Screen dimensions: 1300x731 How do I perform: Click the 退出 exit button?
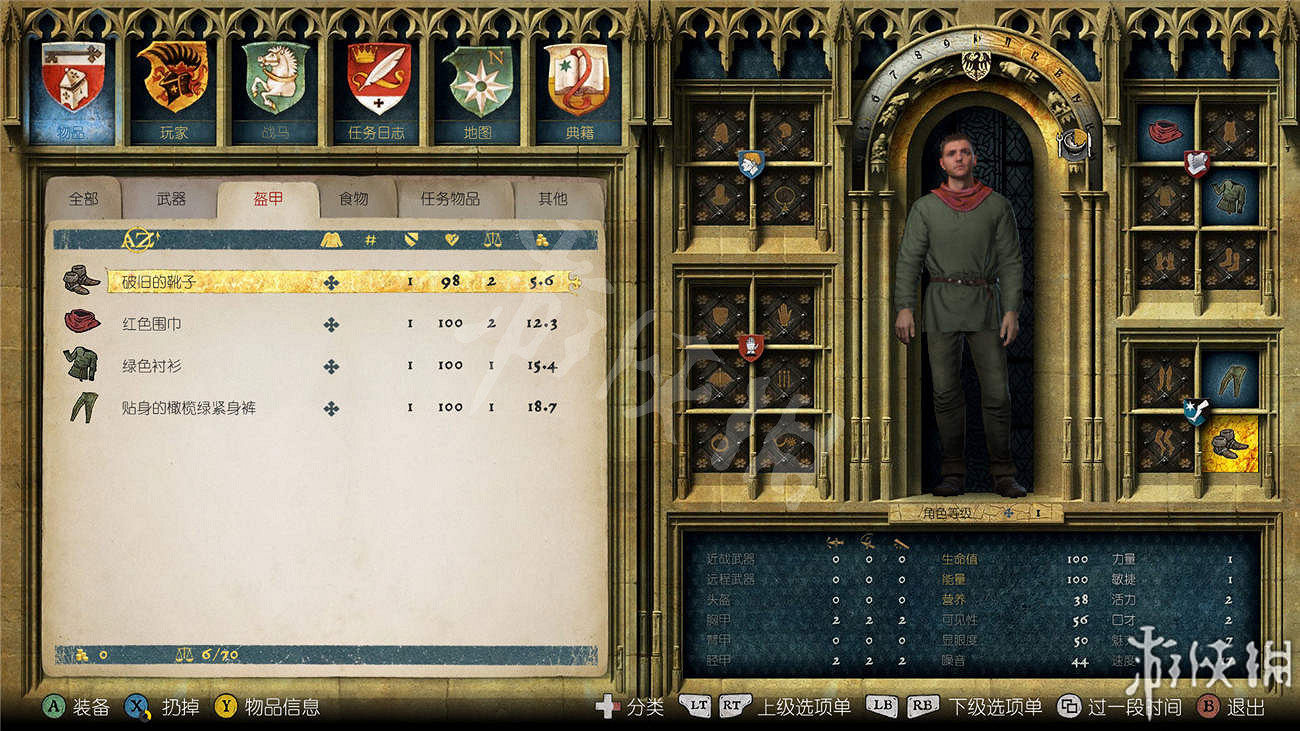[x=1232, y=707]
